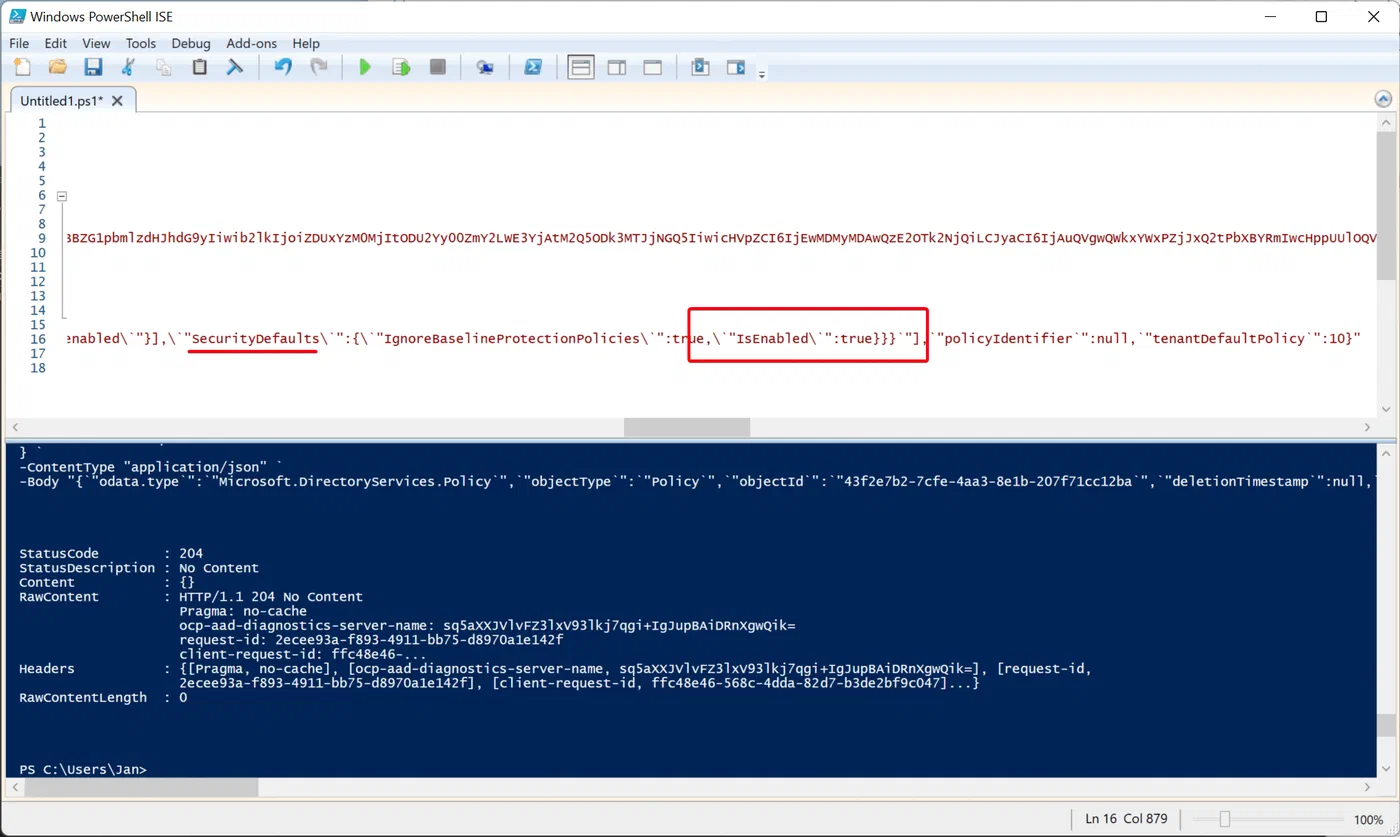Open the Edit menu
Screen dimensions: 1400x837
(x=56, y=43)
